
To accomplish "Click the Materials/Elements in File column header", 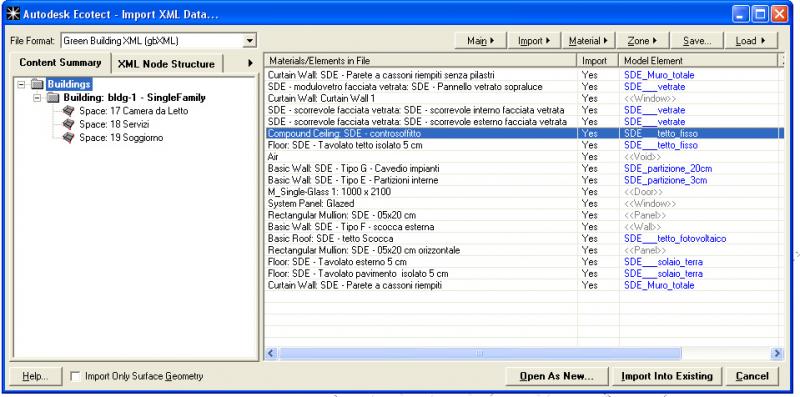I will click(x=421, y=60).
